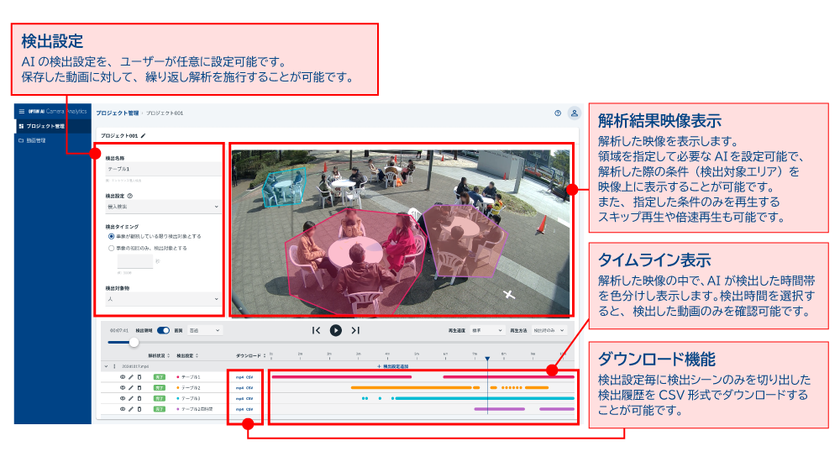Download CSV for the テーブル3 row

[x=250, y=399]
